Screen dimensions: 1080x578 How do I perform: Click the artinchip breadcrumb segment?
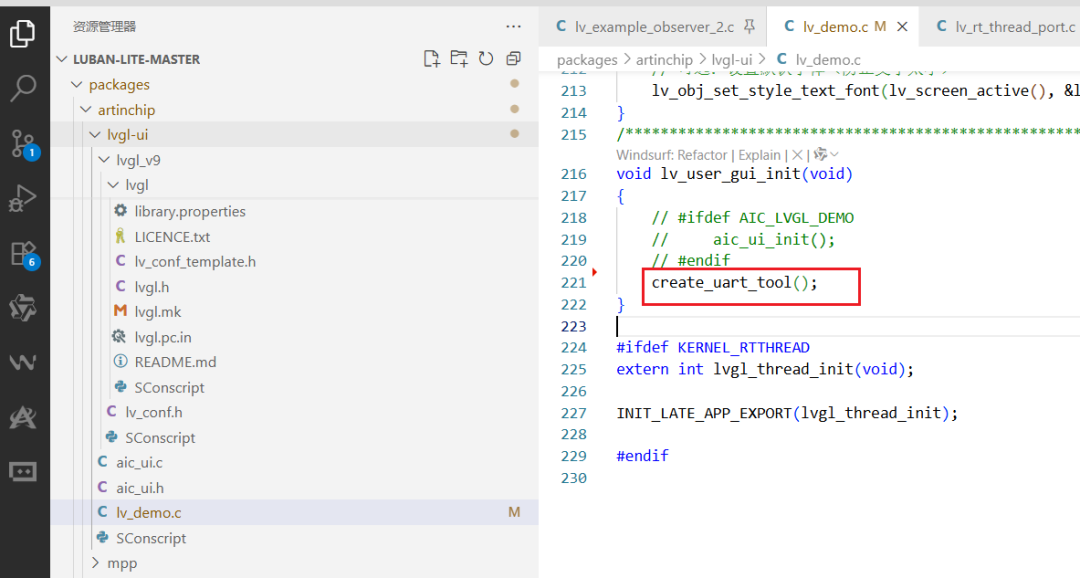click(x=664, y=60)
